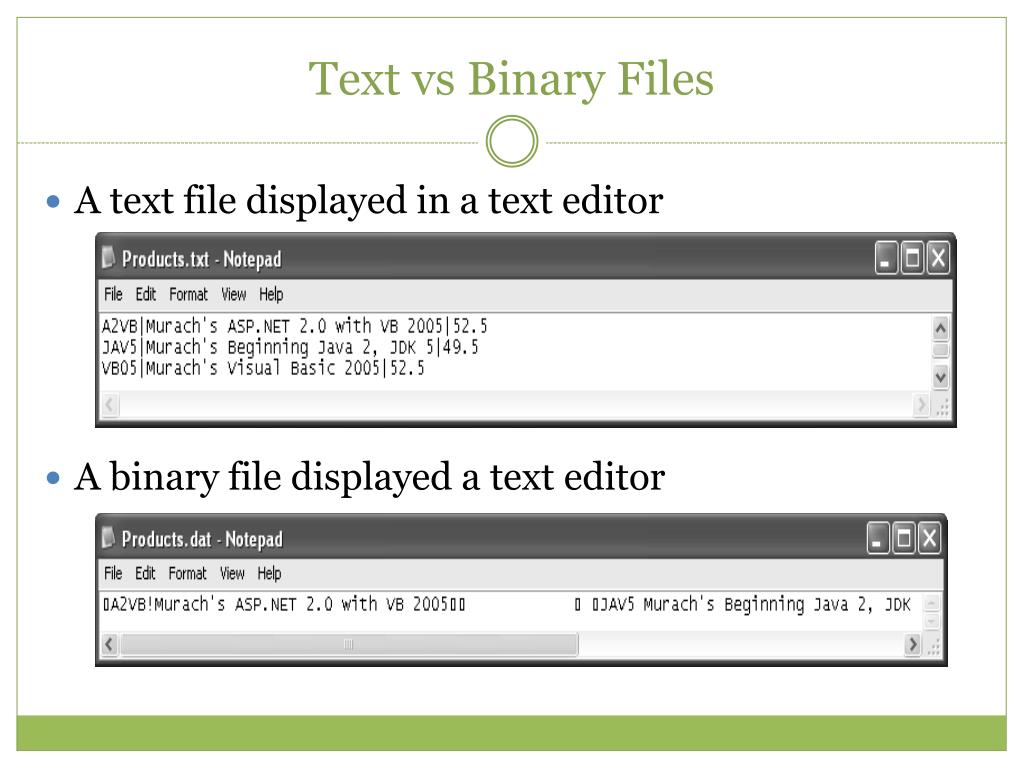Click the 'A text file displayed' bullet text
Image resolution: width=1024 pixels, height=768 pixels.
369,200
